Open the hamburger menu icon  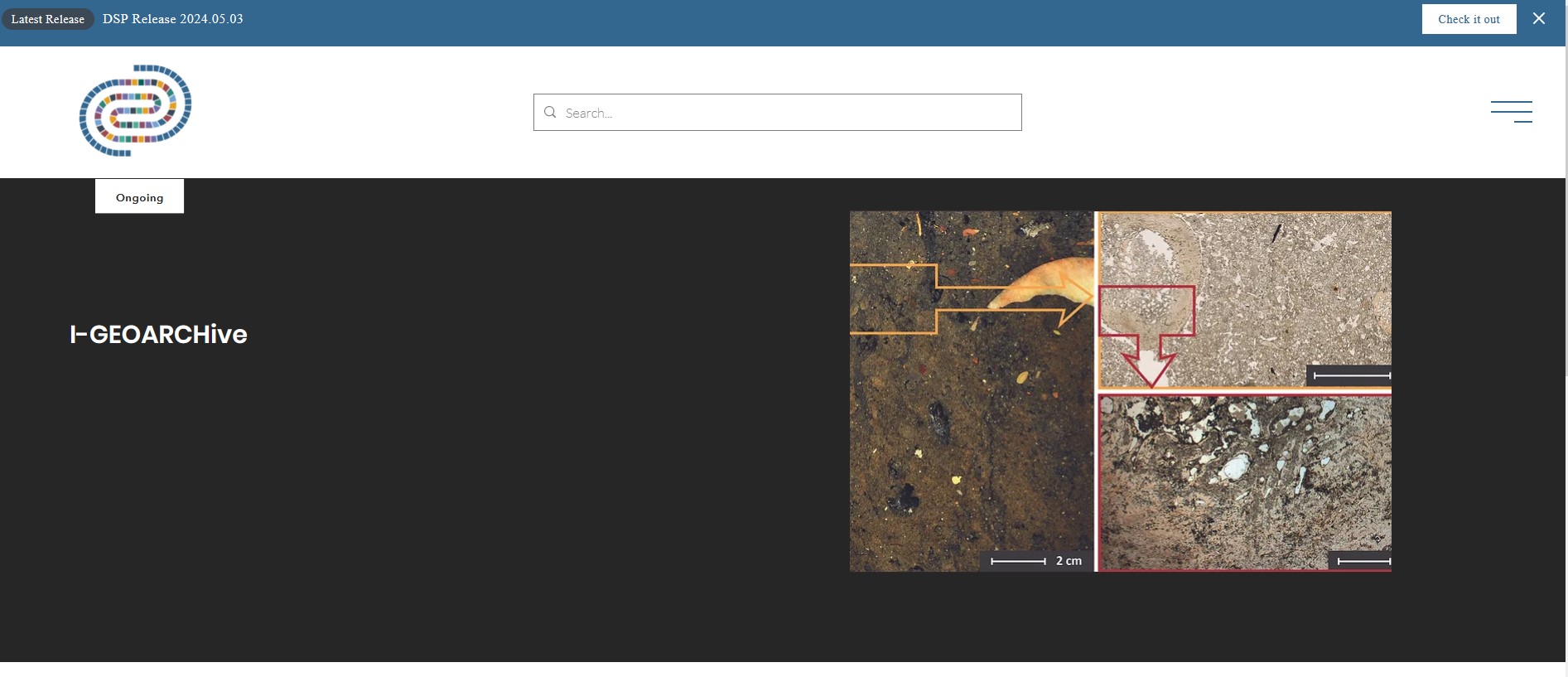pyautogui.click(x=1511, y=112)
